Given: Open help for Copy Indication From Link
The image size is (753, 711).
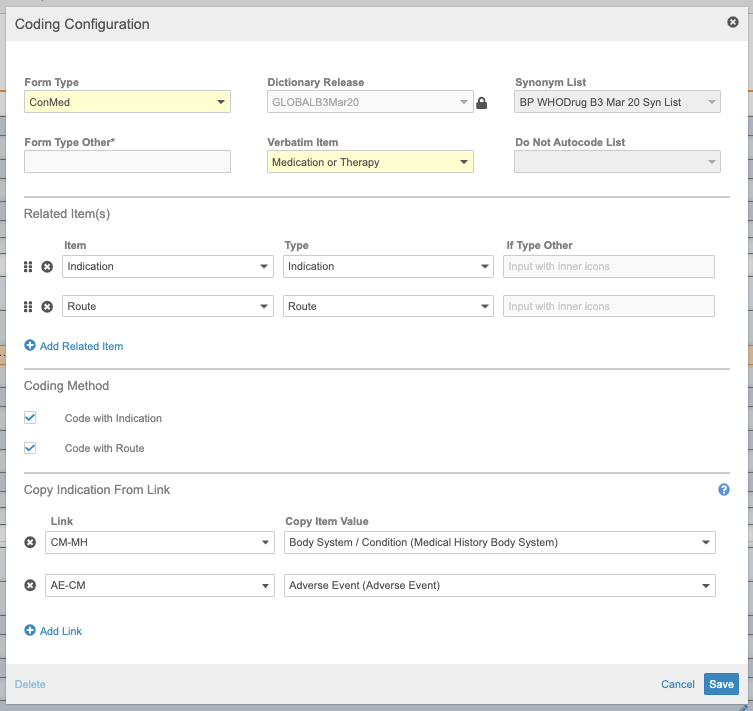Looking at the screenshot, I should click(x=724, y=490).
